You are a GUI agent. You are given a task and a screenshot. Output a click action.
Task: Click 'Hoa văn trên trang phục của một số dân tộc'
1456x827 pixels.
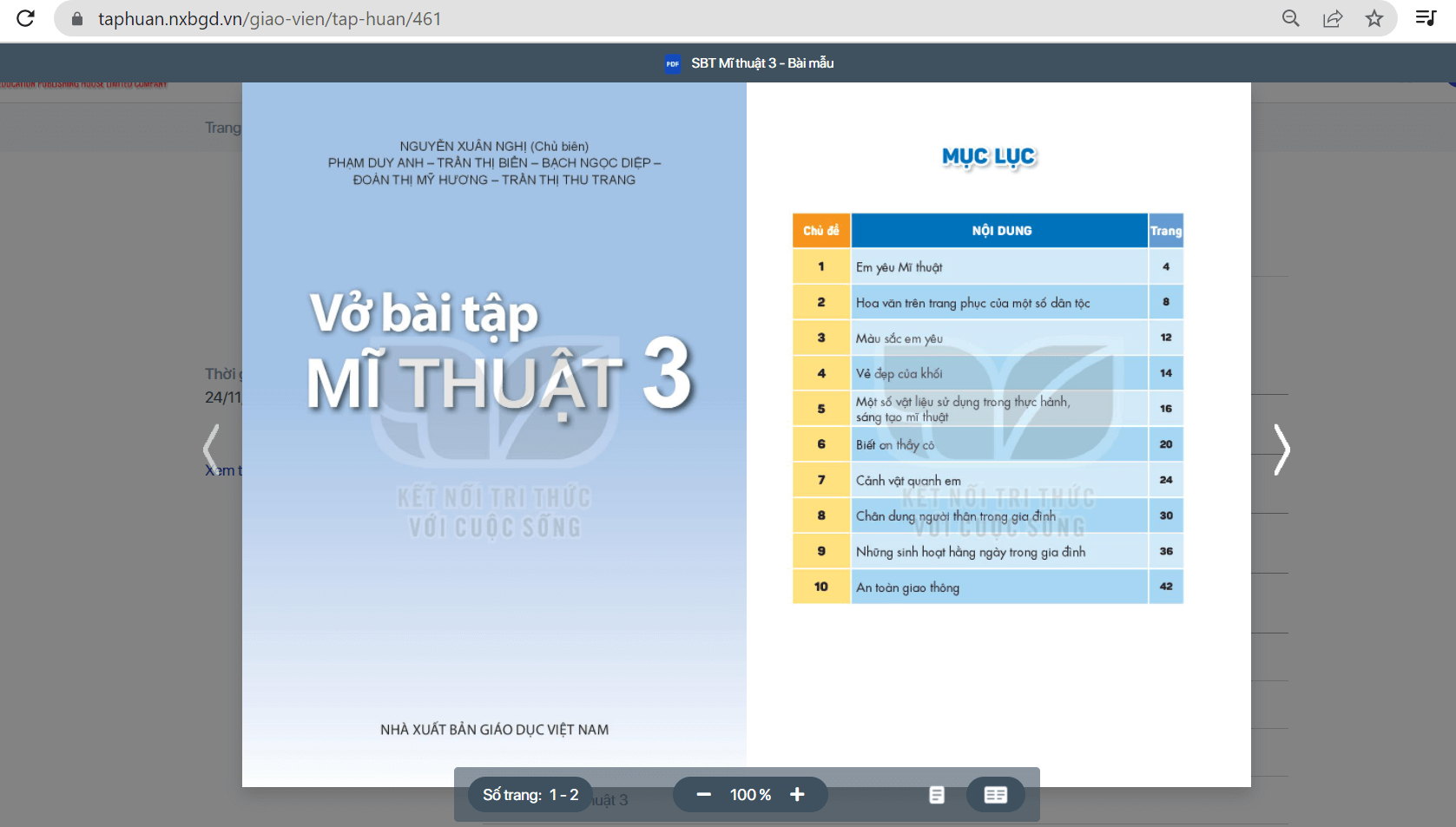(x=972, y=303)
